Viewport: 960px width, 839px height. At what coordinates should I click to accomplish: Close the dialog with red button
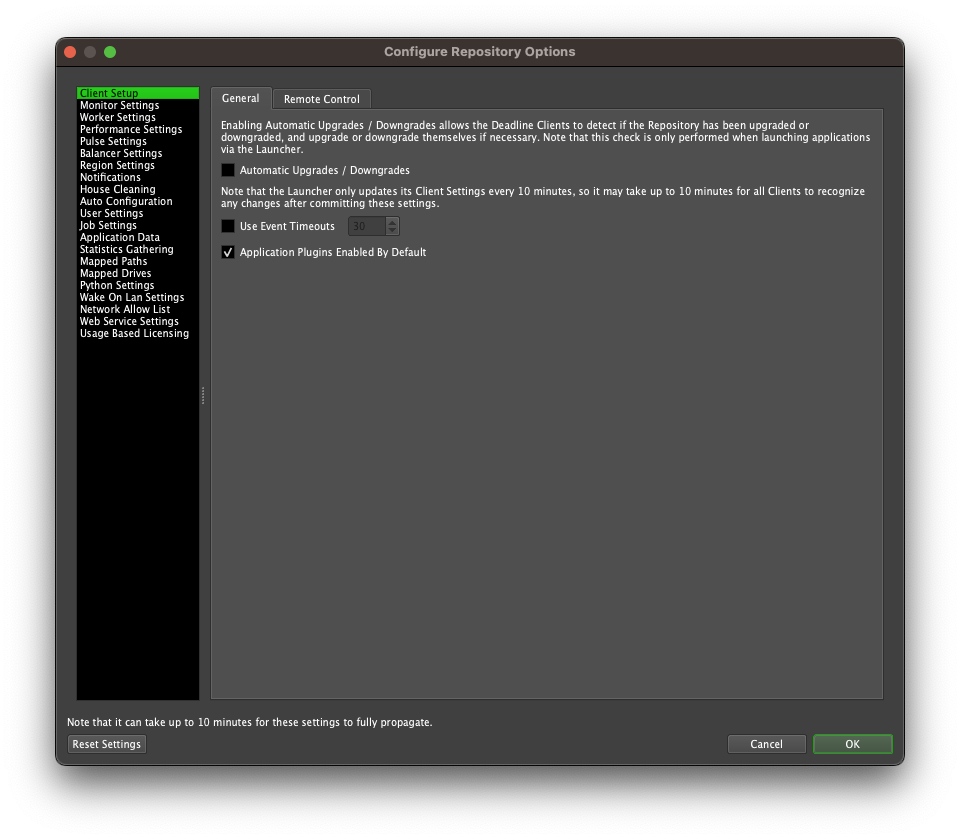pyautogui.click(x=70, y=52)
